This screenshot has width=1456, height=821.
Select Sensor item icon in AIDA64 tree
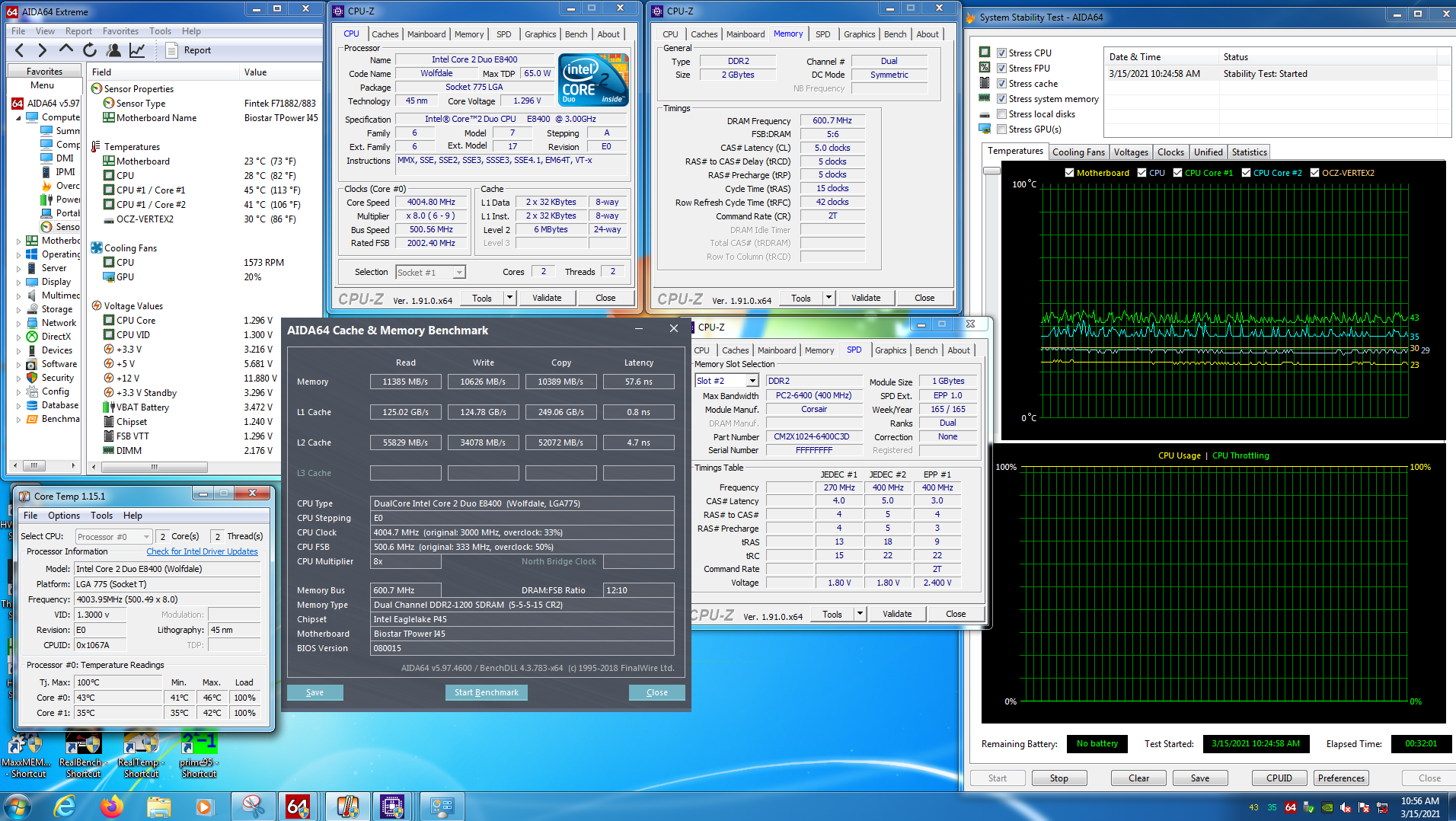tap(46, 227)
